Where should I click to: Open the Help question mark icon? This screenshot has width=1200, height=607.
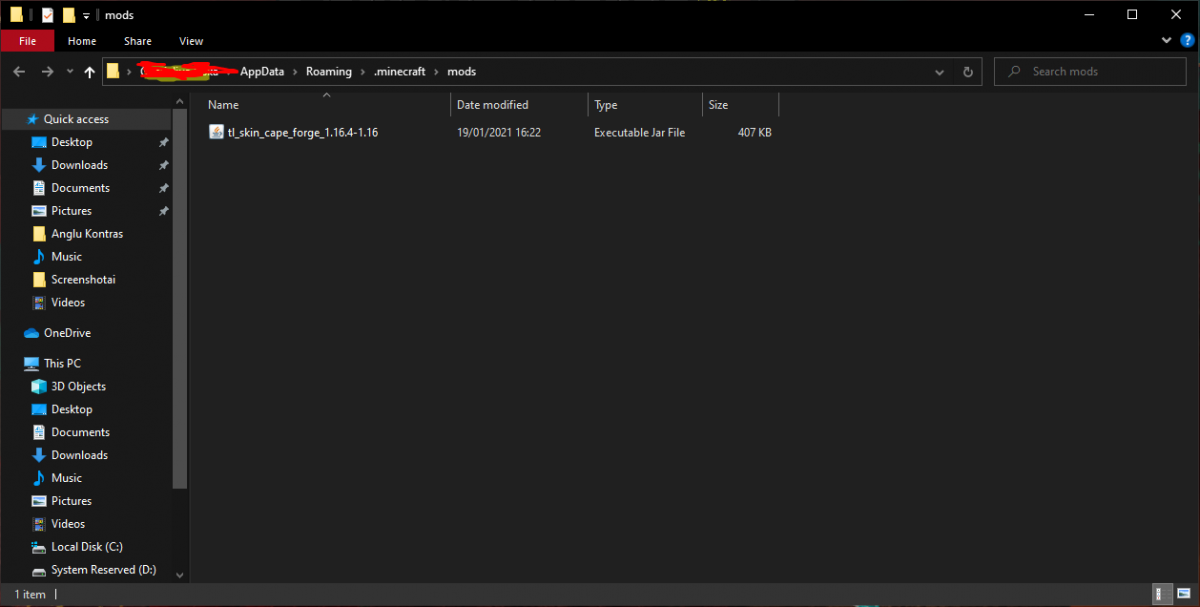(x=1186, y=41)
